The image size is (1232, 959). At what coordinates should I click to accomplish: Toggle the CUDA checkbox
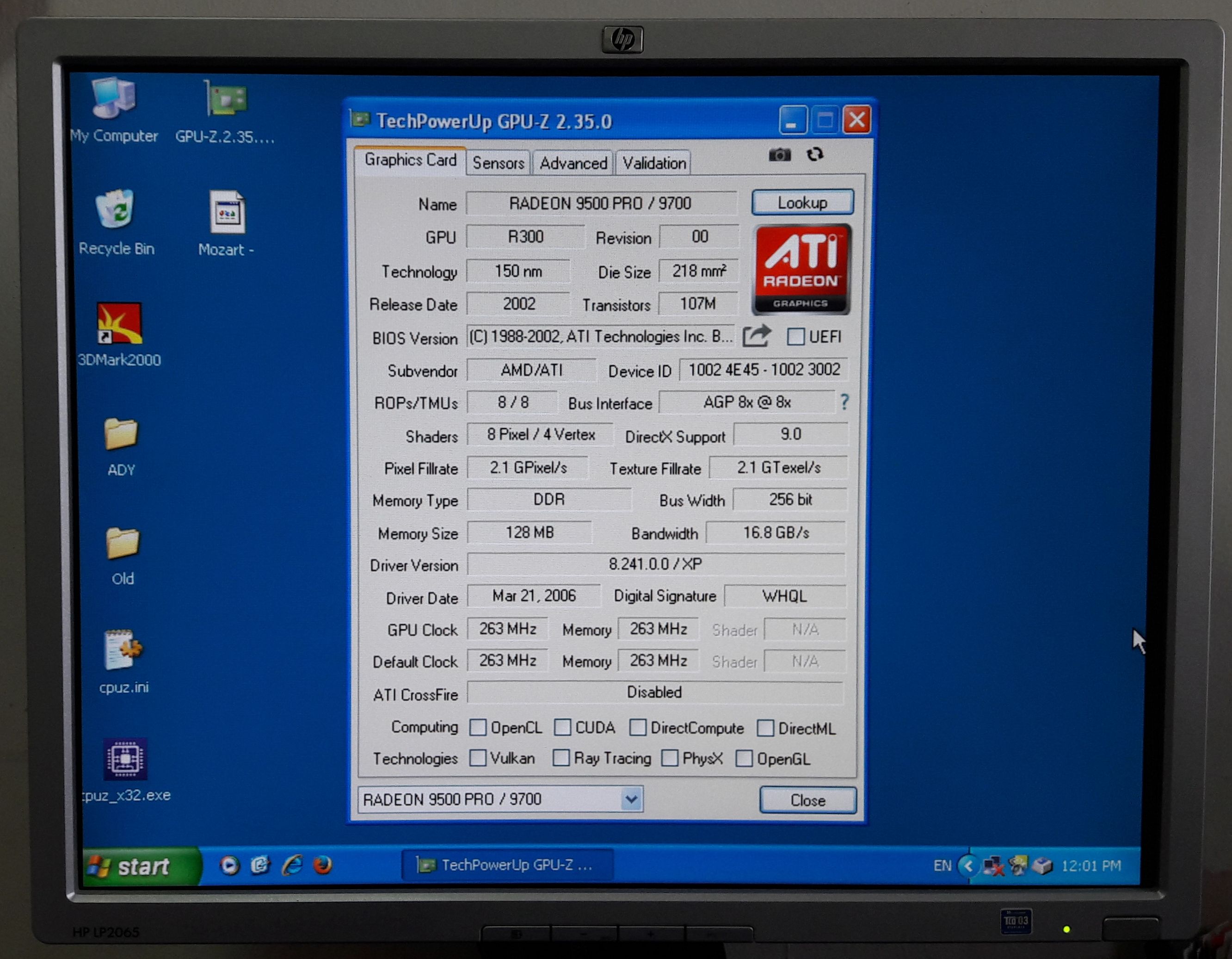click(x=562, y=727)
